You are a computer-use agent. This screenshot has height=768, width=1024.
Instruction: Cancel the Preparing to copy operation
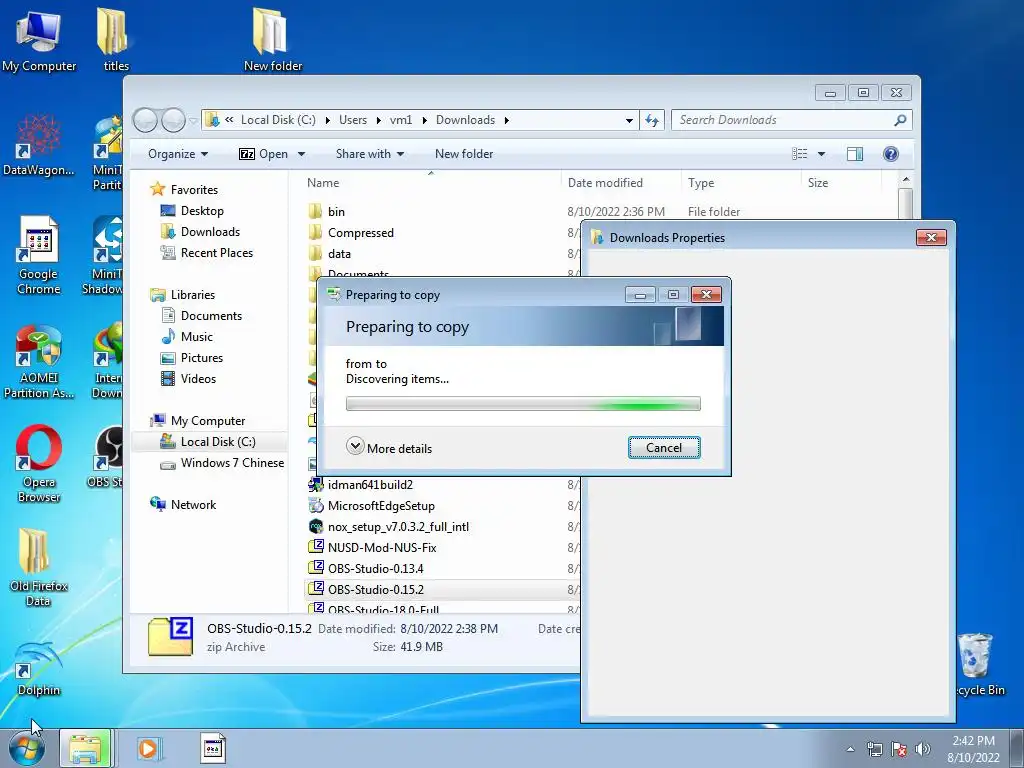tap(664, 447)
